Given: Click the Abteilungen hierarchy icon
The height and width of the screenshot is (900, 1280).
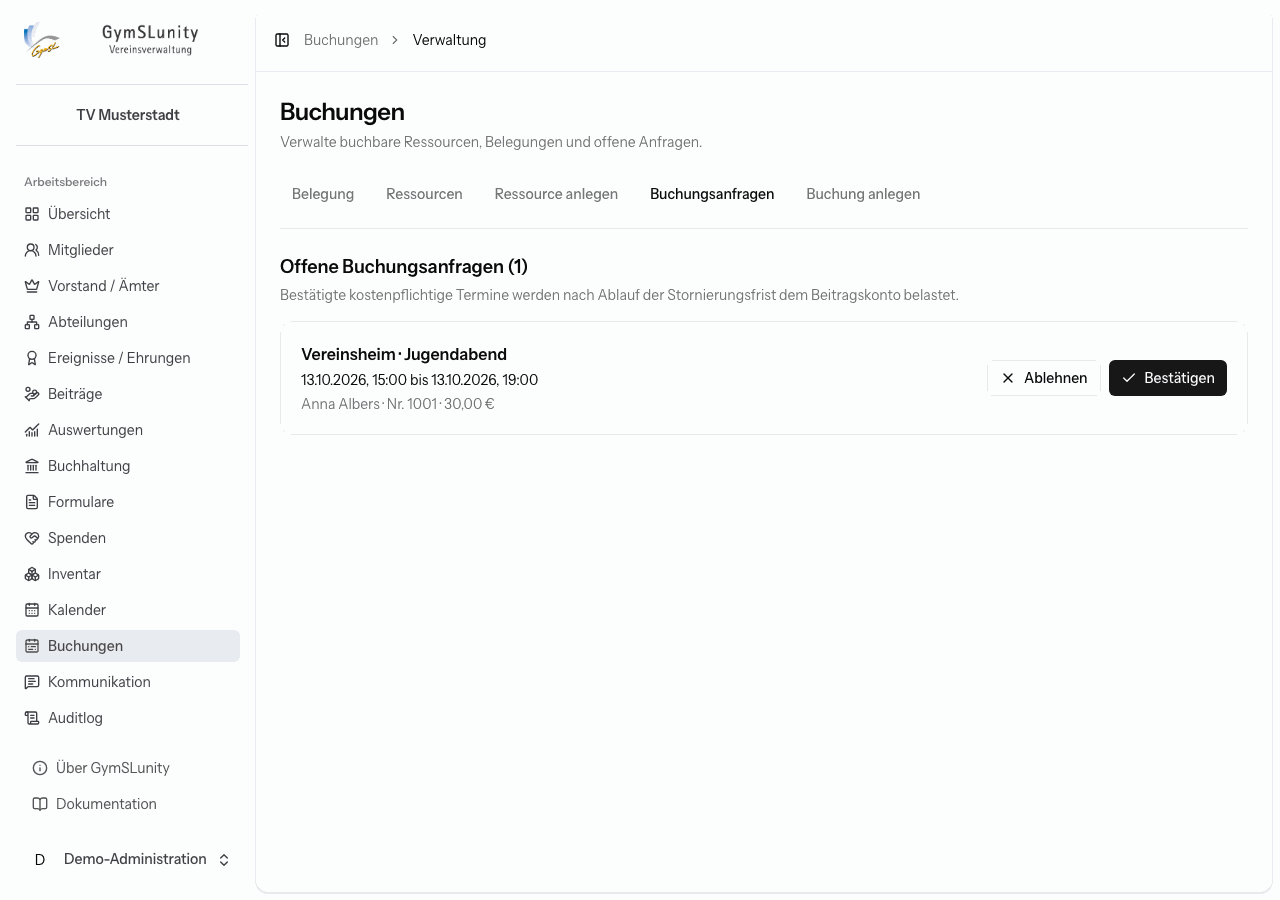Looking at the screenshot, I should click(x=32, y=322).
